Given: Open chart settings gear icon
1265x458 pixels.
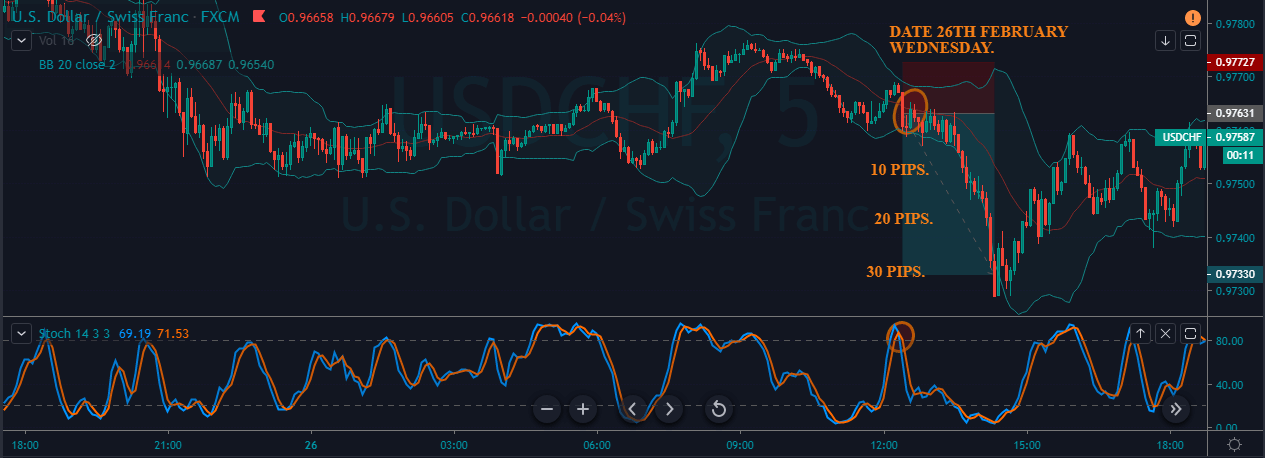Looking at the screenshot, I should (1235, 444).
